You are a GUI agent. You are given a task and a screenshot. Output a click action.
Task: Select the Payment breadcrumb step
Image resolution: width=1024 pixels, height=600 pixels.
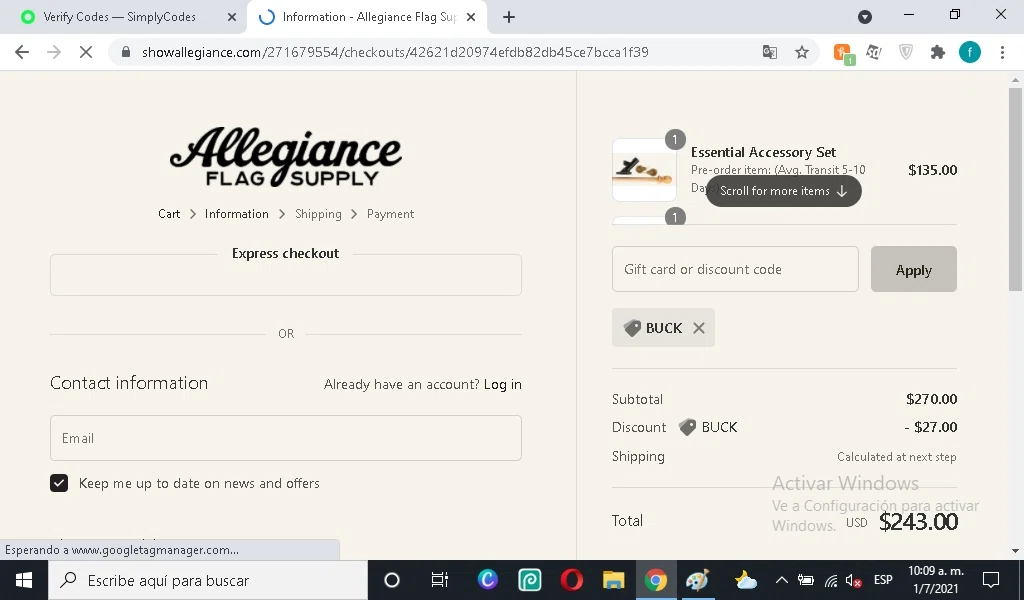pyautogui.click(x=391, y=214)
